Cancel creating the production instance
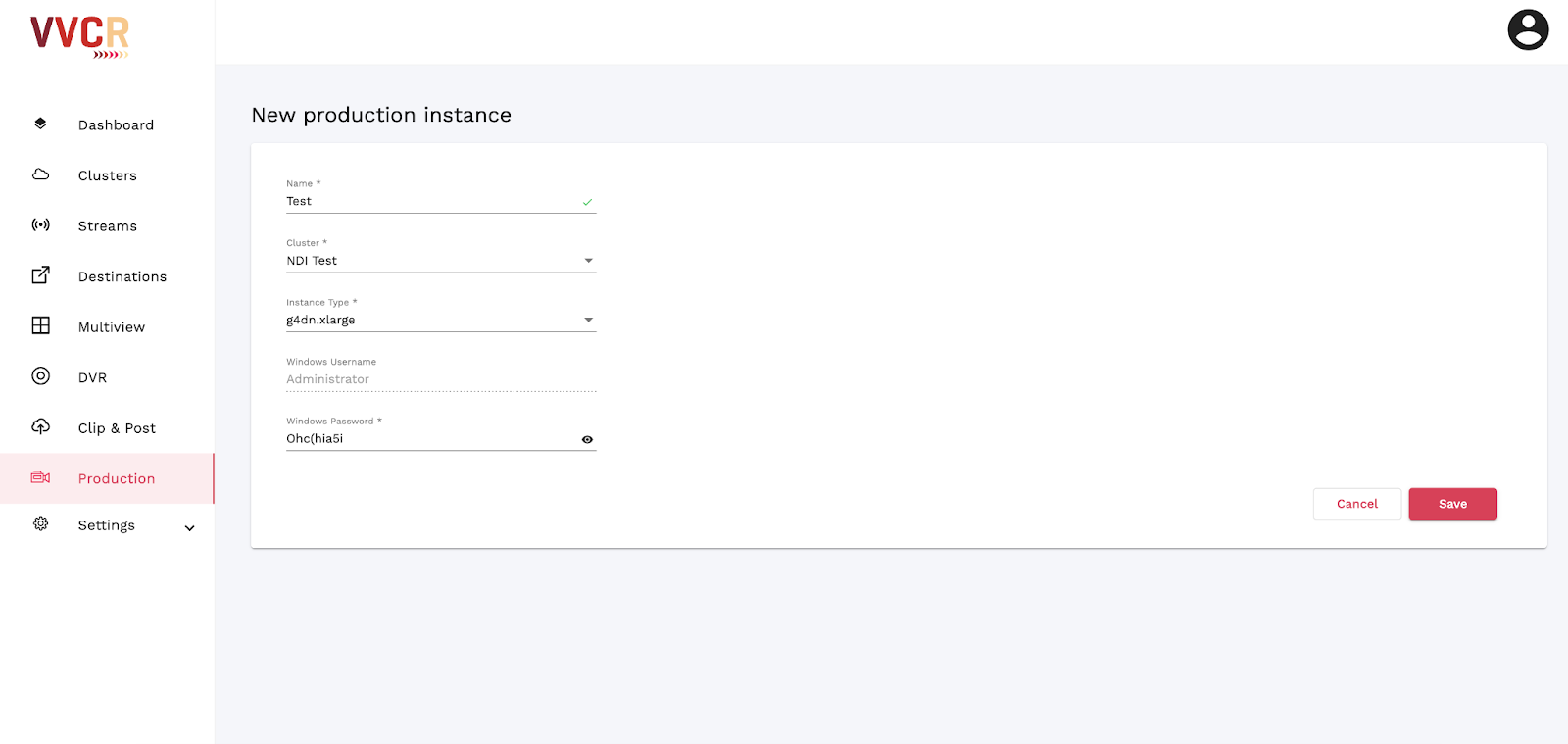Image resolution: width=1568 pixels, height=744 pixels. click(1357, 504)
